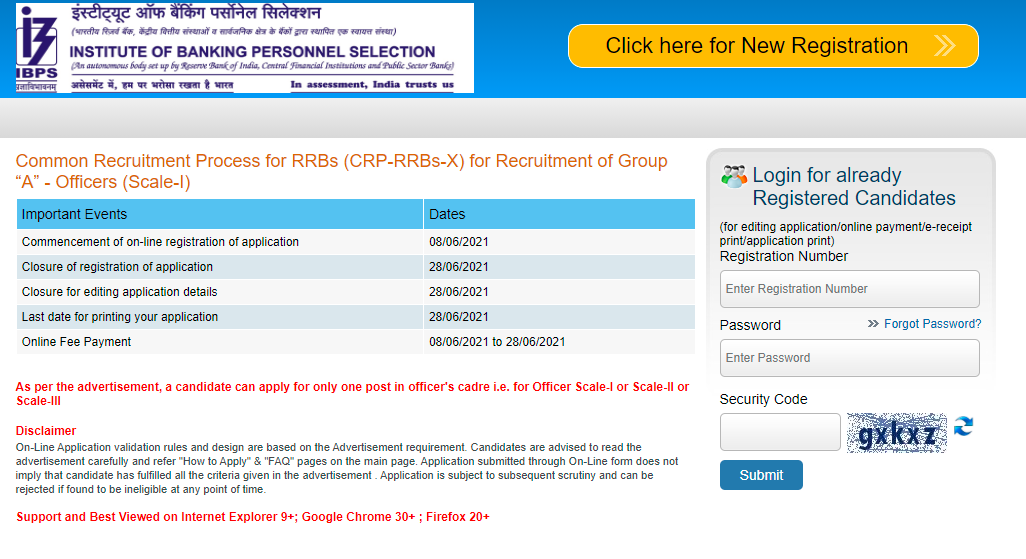Focus the Enter Password field
1026x559 pixels.
tap(849, 358)
